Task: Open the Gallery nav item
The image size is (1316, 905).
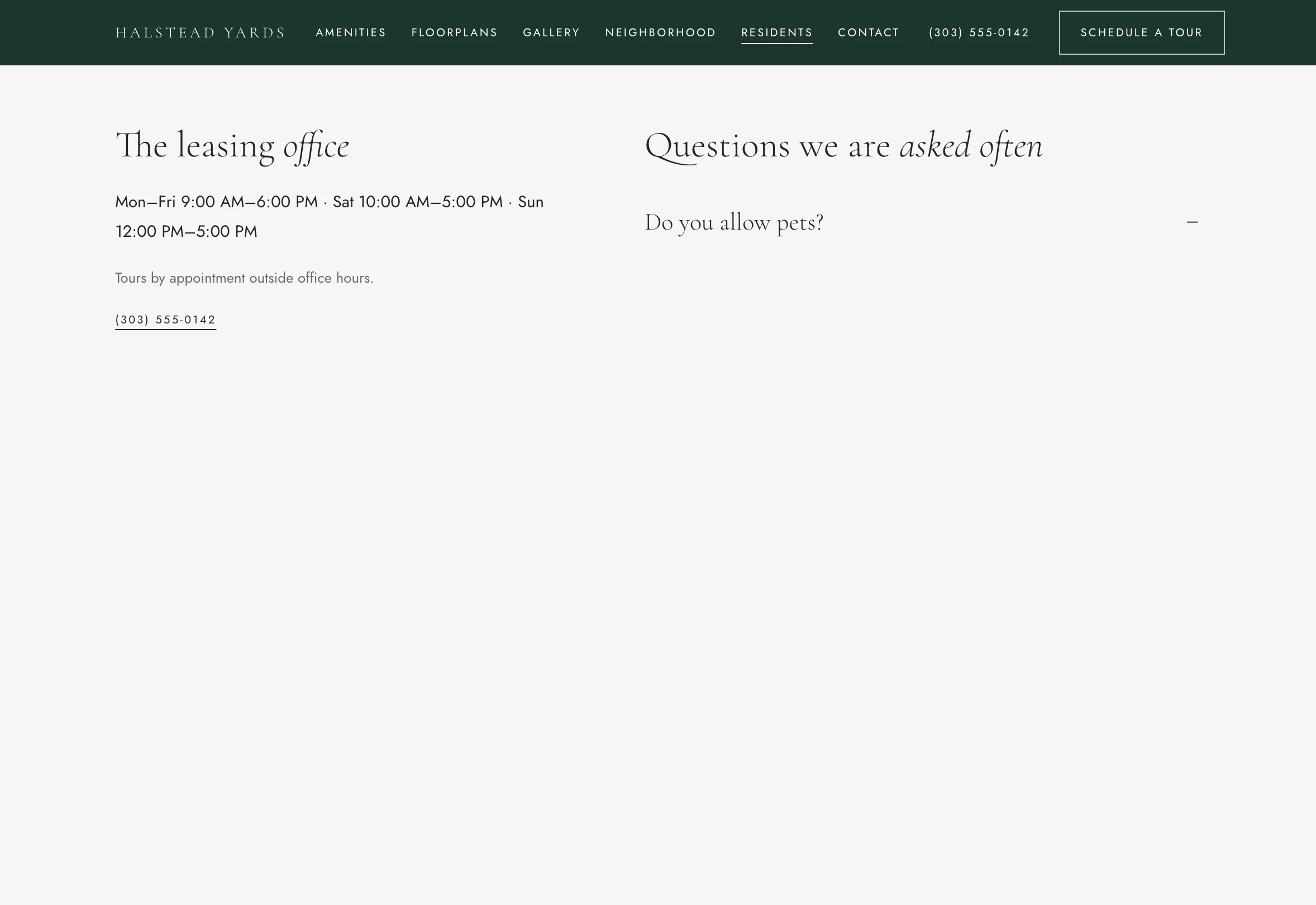Action: pos(551,33)
